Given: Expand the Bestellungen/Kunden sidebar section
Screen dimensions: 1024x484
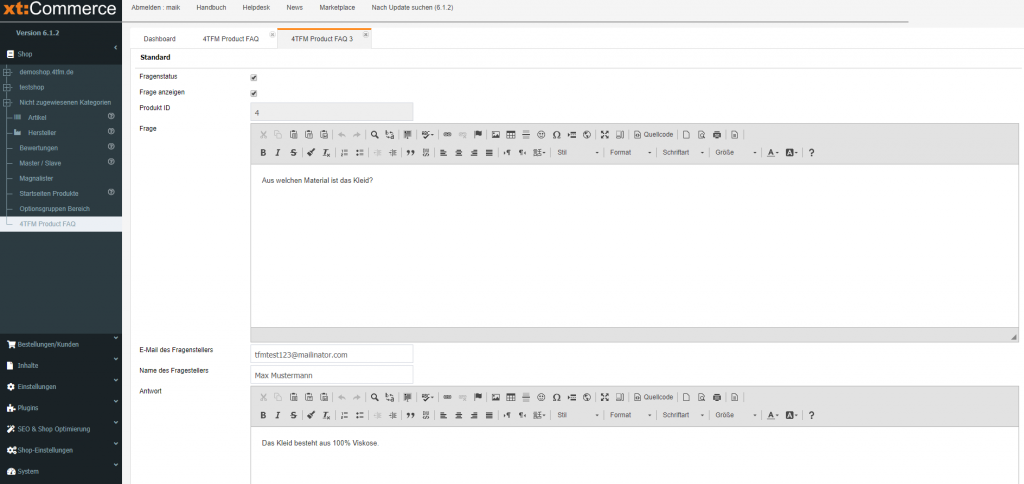Looking at the screenshot, I should coord(60,344).
